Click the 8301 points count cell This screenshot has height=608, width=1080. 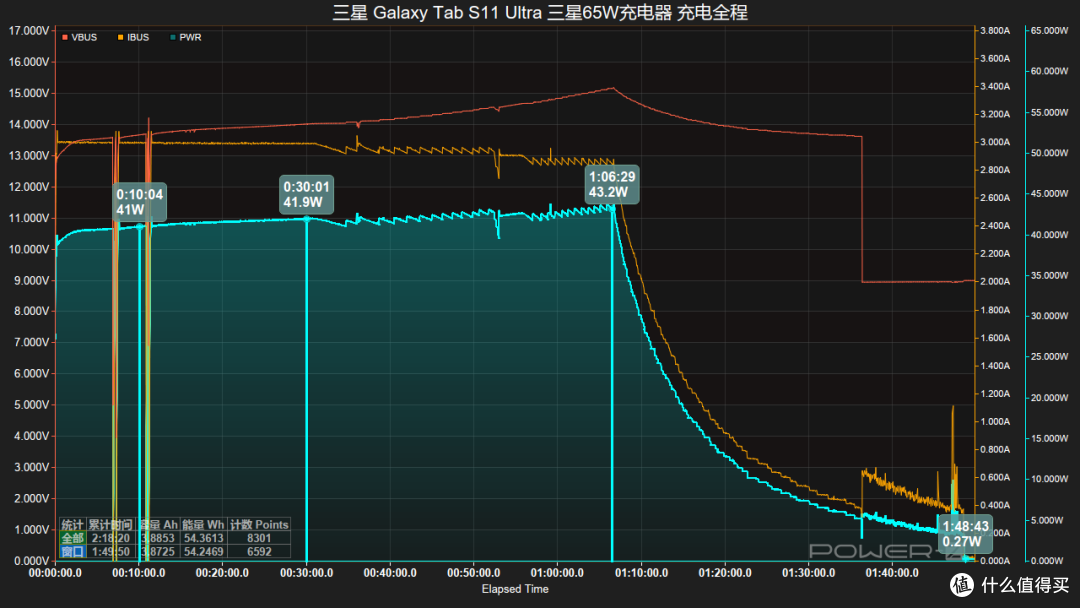pos(259,538)
